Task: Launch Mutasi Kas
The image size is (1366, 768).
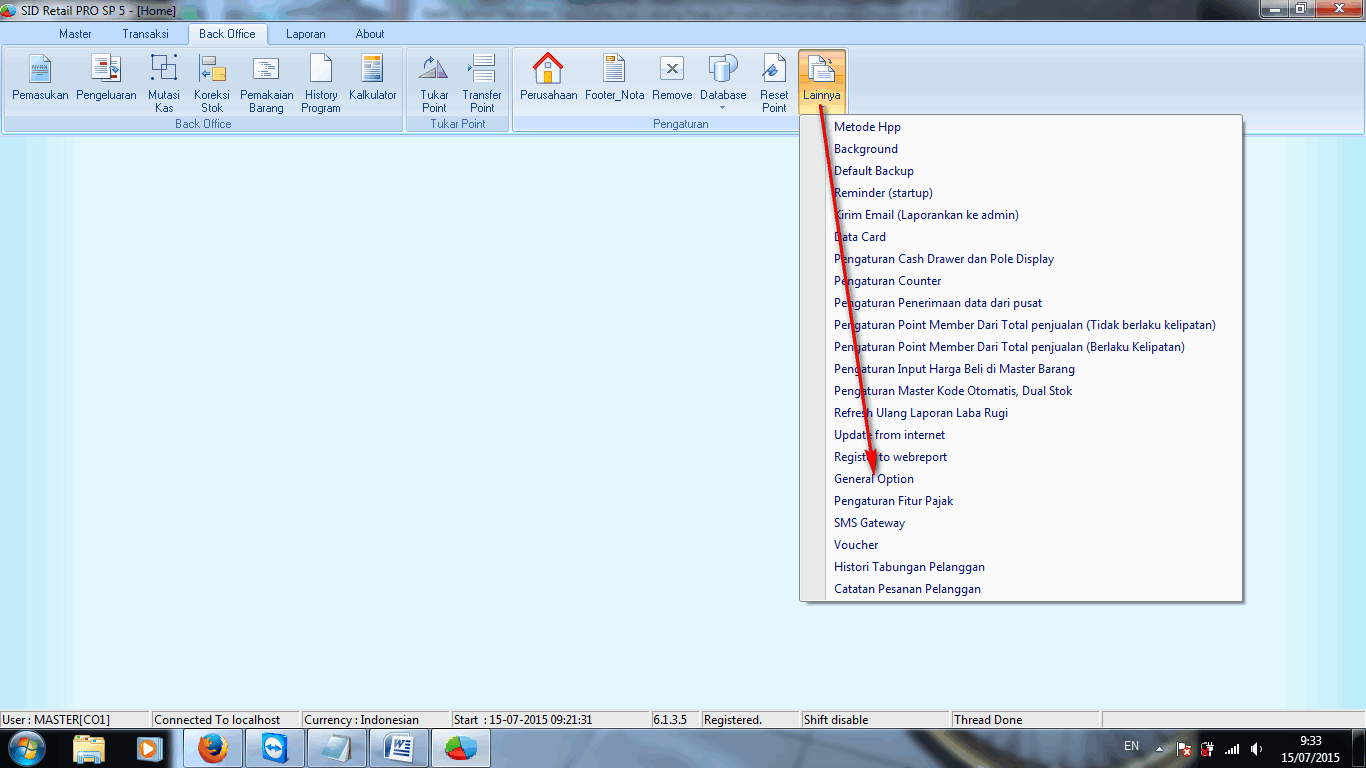Action: [x=164, y=82]
